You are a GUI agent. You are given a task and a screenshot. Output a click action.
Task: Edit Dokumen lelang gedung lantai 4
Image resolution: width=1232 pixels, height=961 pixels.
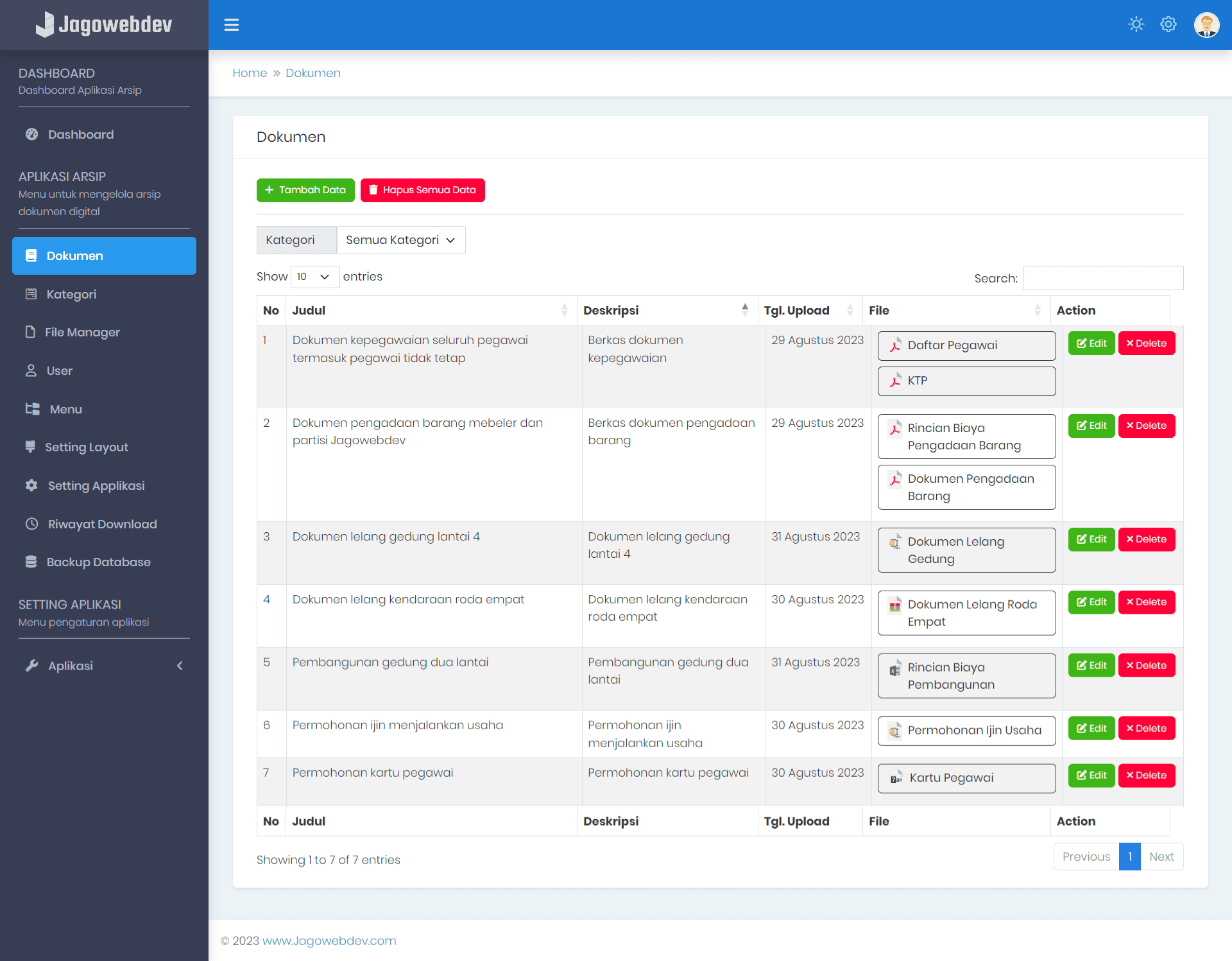1091,539
